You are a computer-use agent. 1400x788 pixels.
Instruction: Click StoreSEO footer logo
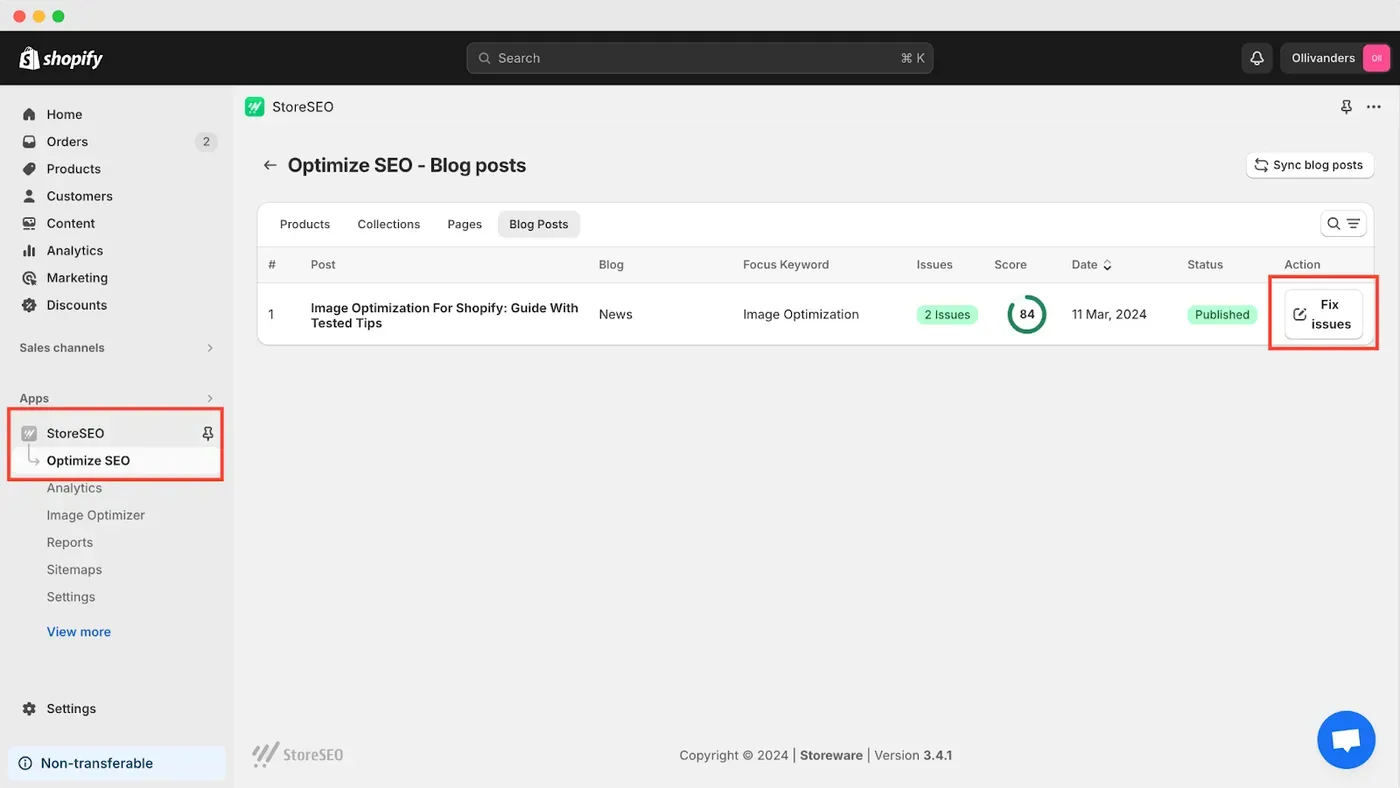coord(297,755)
